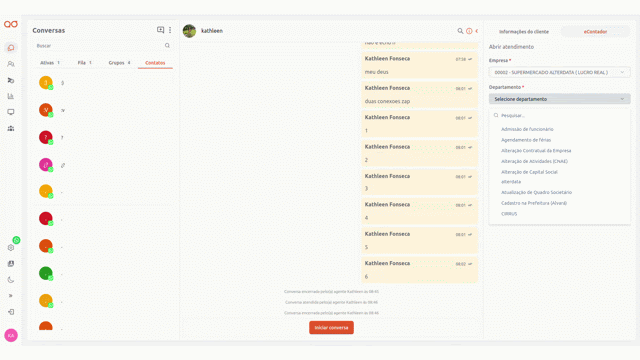This screenshot has height=360, width=640.
Task: Open the monitor screen icon in sidebar
Action: click(11, 112)
